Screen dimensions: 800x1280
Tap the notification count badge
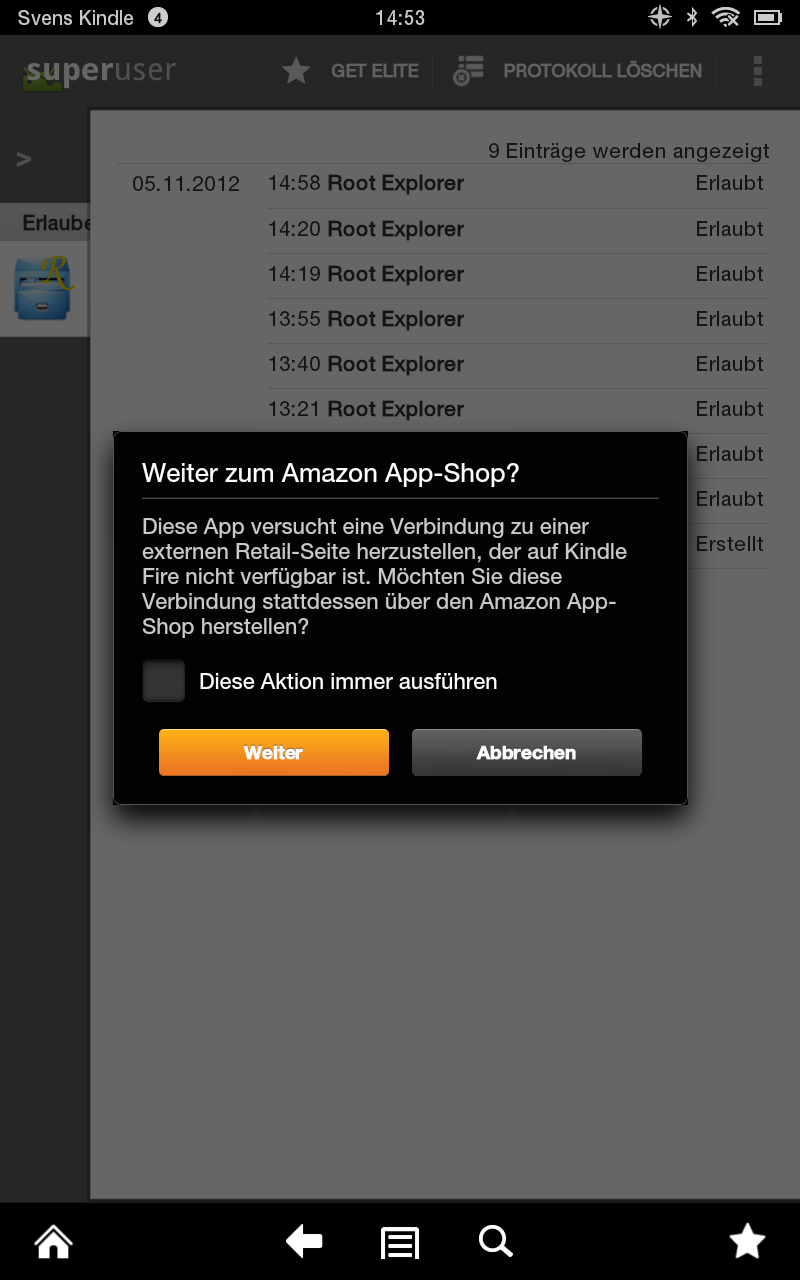(x=157, y=17)
